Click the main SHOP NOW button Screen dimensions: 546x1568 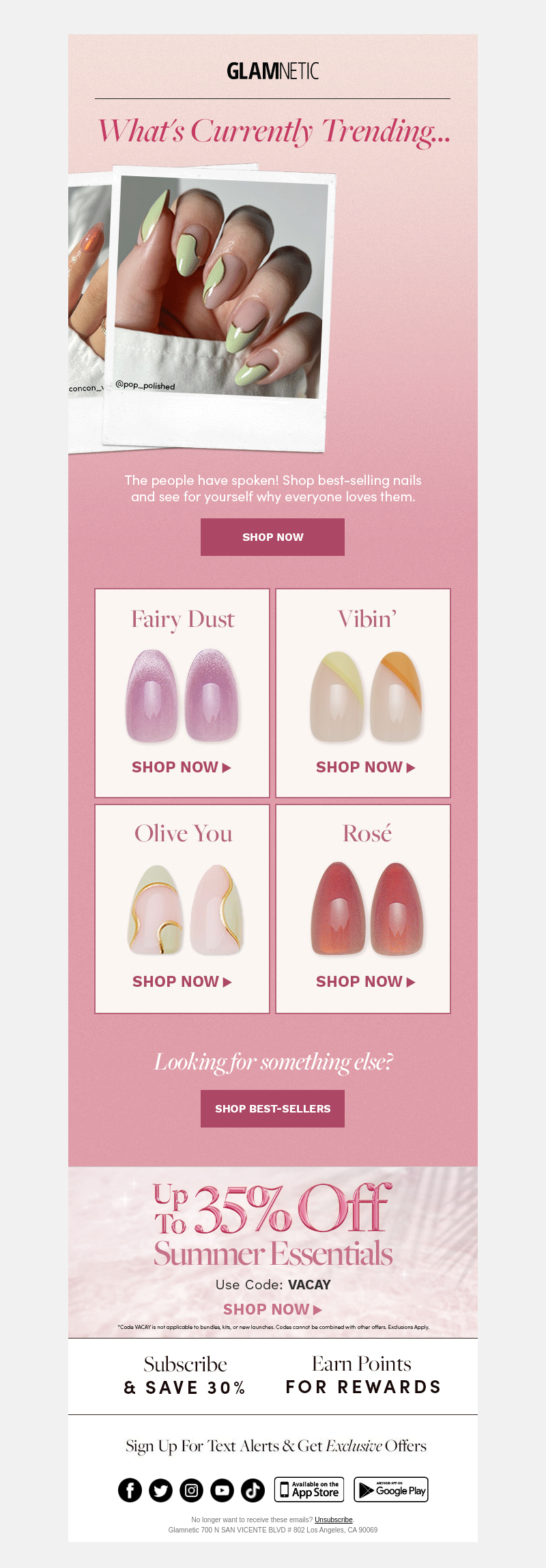(272, 537)
